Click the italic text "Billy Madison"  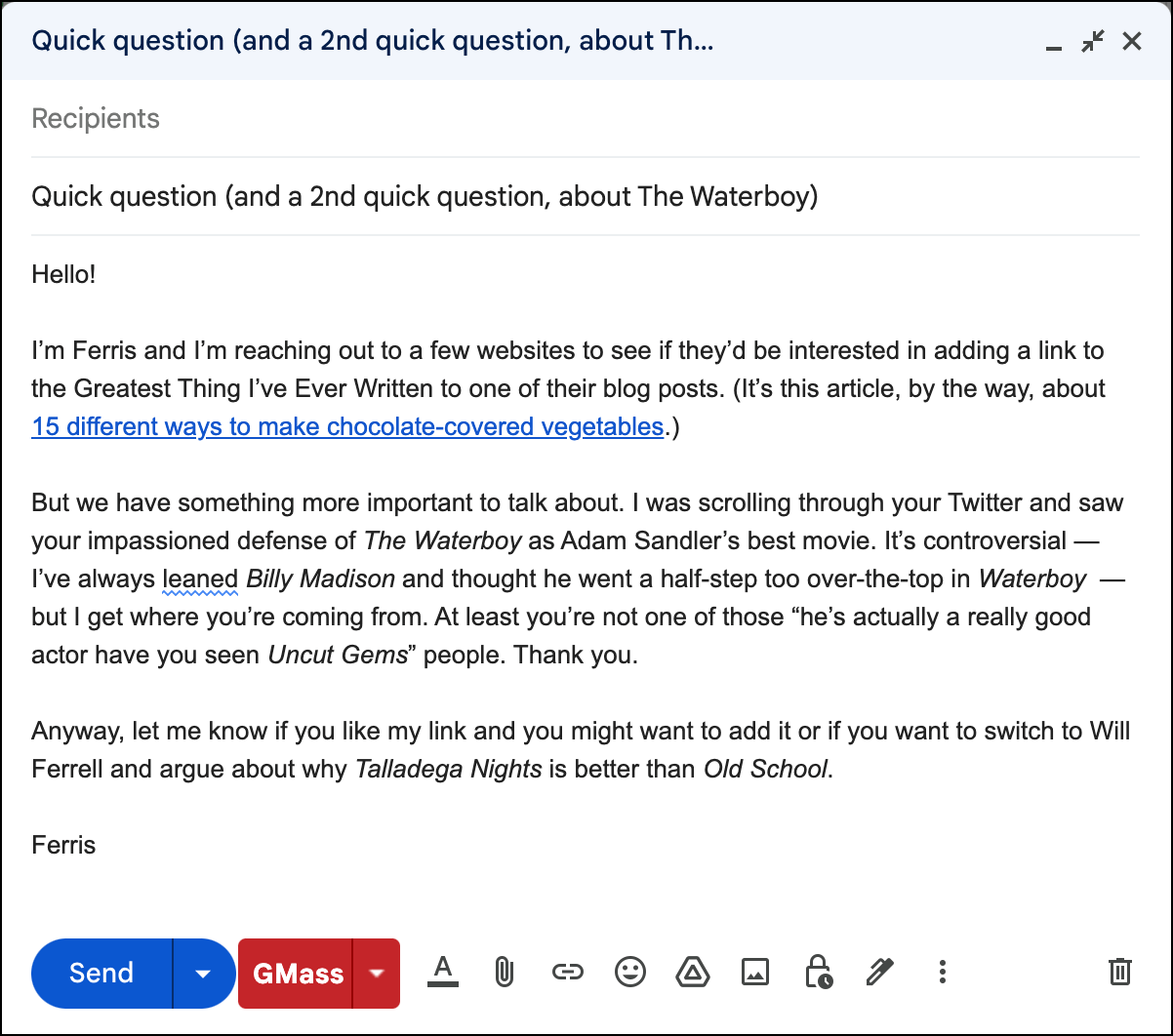tap(321, 578)
